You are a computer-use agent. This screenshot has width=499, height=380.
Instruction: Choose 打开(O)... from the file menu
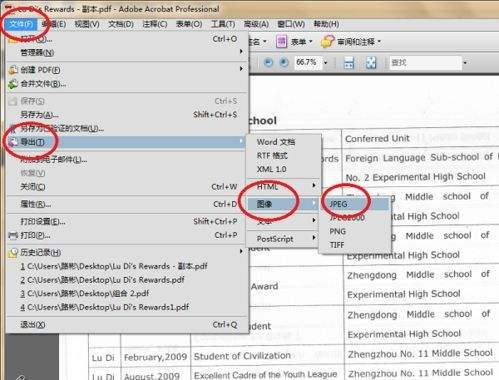(127, 39)
